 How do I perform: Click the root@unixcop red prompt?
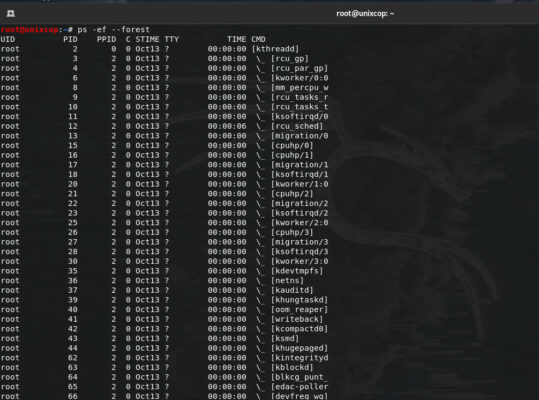(30, 30)
